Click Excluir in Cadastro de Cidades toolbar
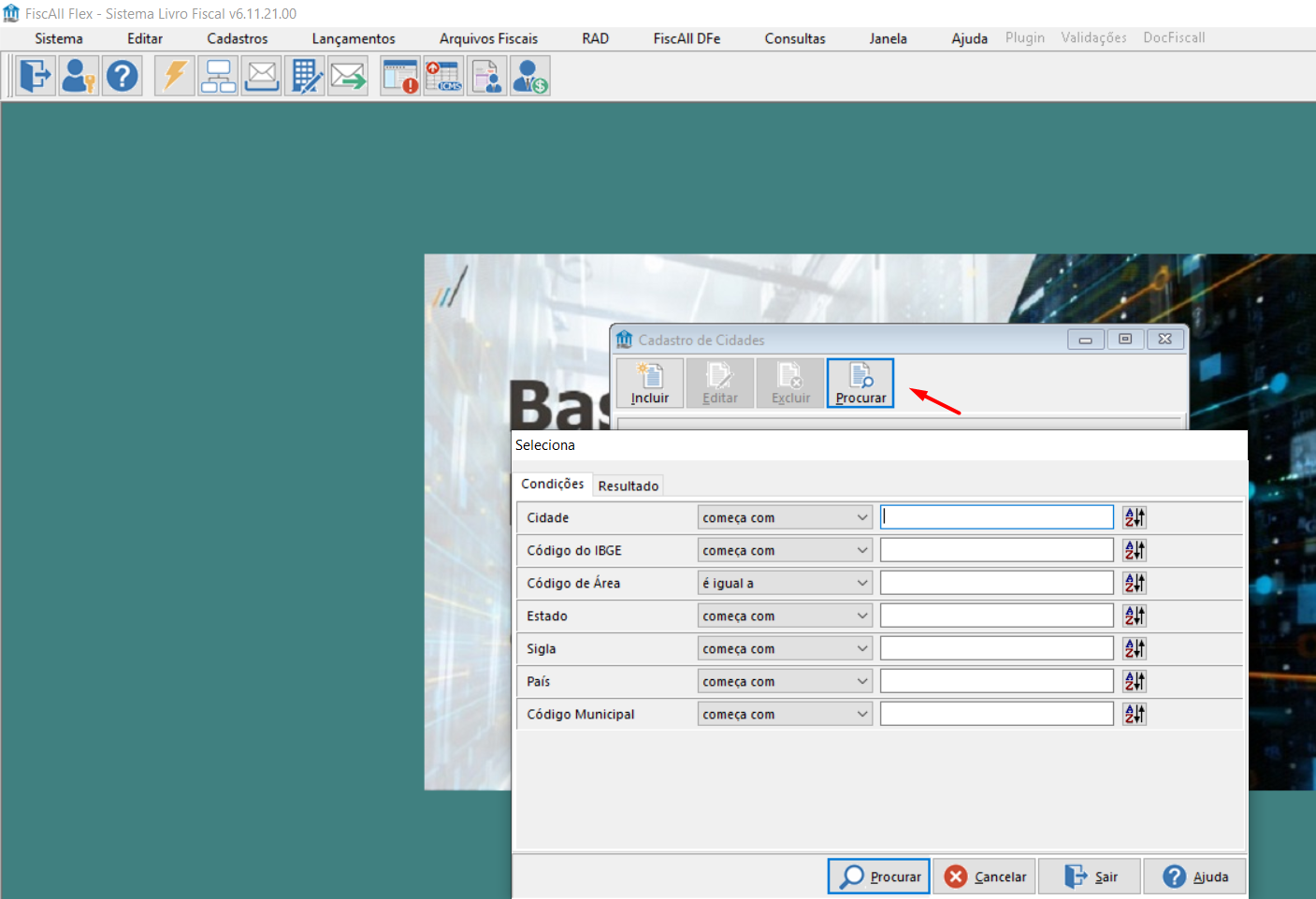Image resolution: width=1316 pixels, height=899 pixels. click(790, 383)
